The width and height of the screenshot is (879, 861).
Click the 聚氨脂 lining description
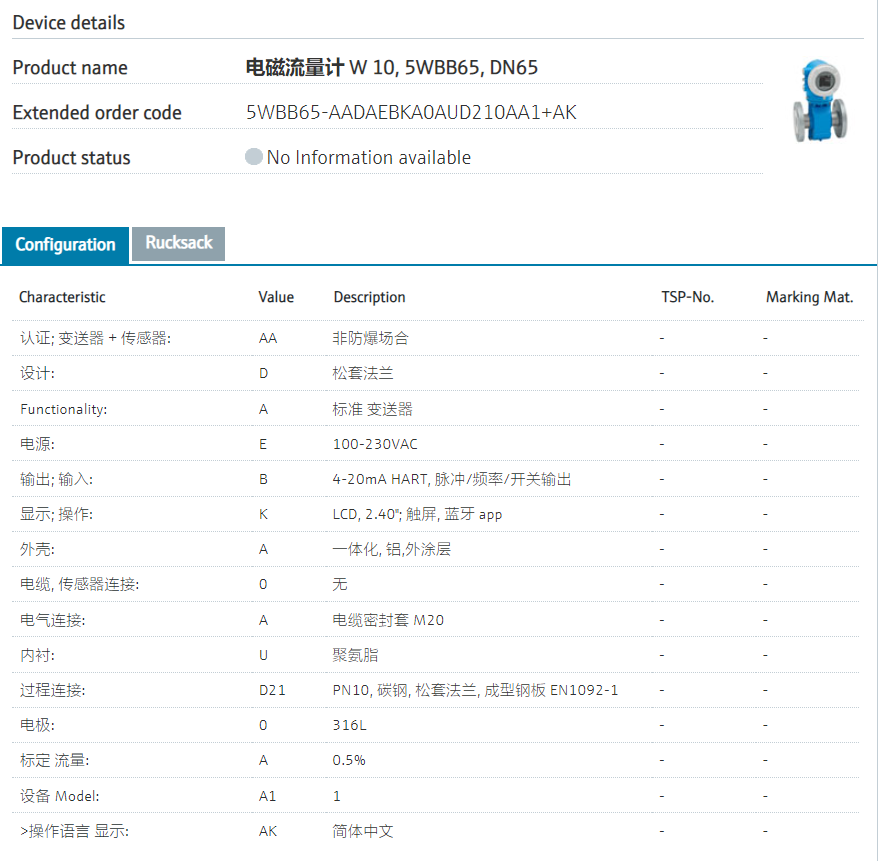[355, 655]
